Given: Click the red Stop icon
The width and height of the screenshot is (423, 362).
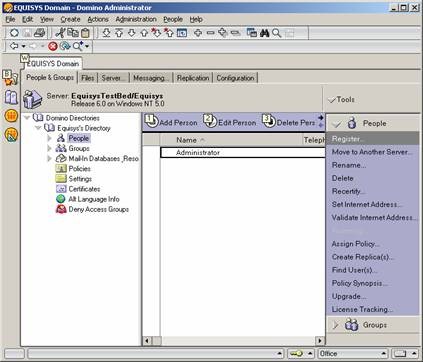Looking at the screenshot, I should pos(53,46).
